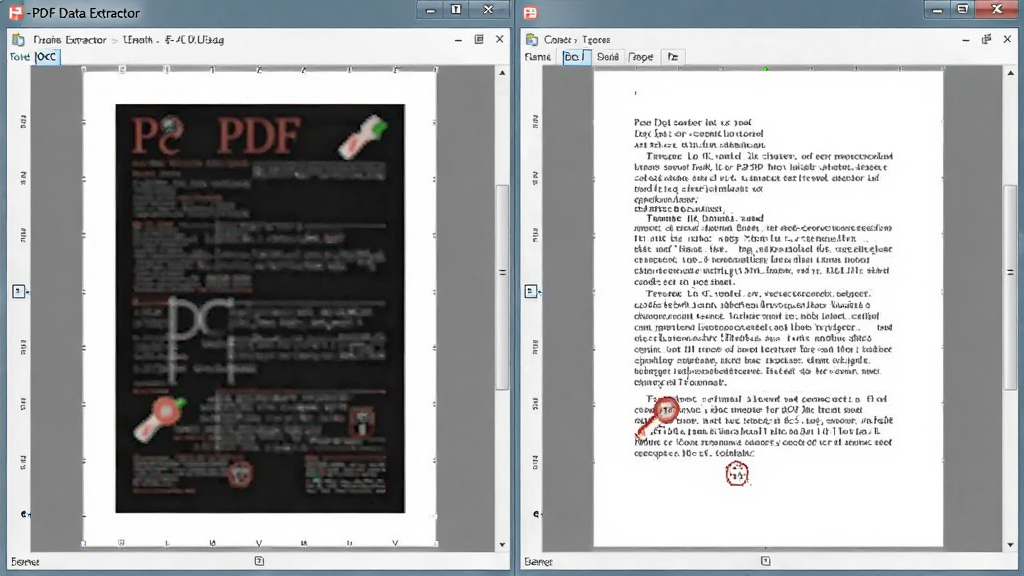The height and width of the screenshot is (576, 1024).
Task: Click the 'Comer' breadcrumb in right panel
Action: coord(557,40)
